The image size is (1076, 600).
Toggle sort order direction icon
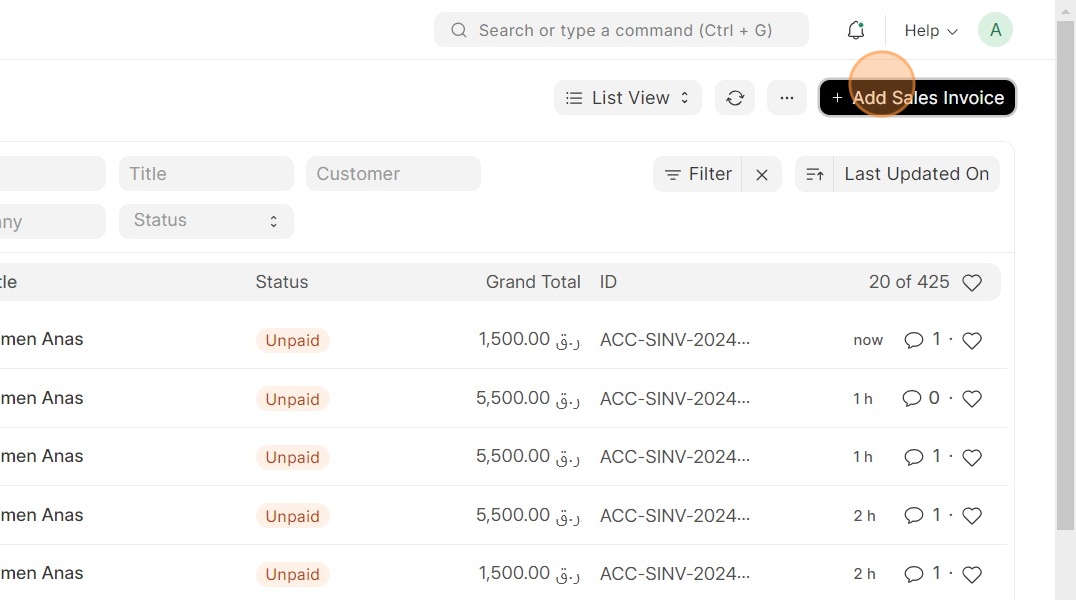coord(815,175)
